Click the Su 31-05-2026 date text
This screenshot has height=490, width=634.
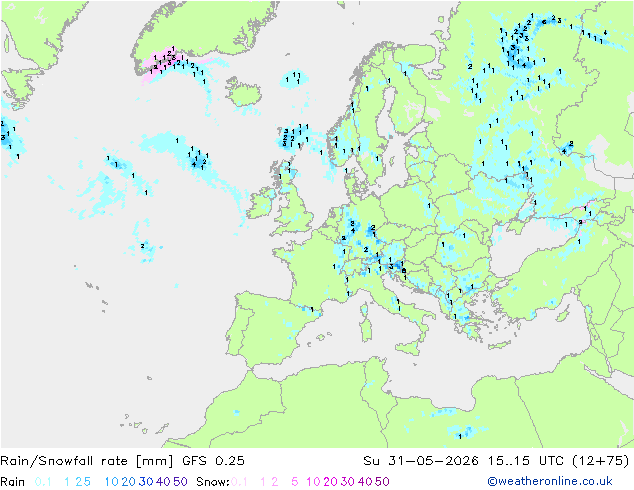[421, 461]
